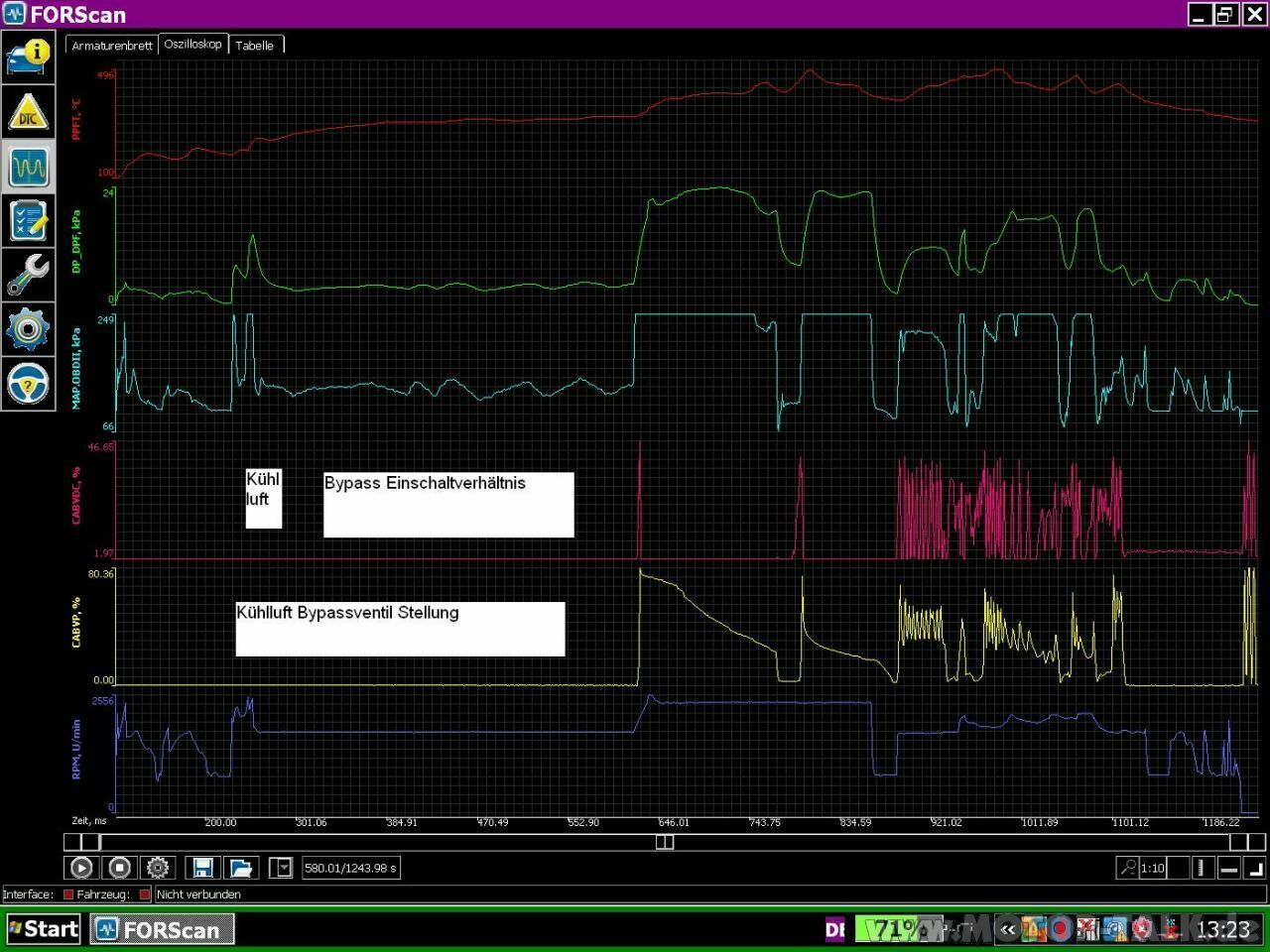Switch to the Tabelle tab
This screenshot has width=1270, height=952.
coord(255,46)
